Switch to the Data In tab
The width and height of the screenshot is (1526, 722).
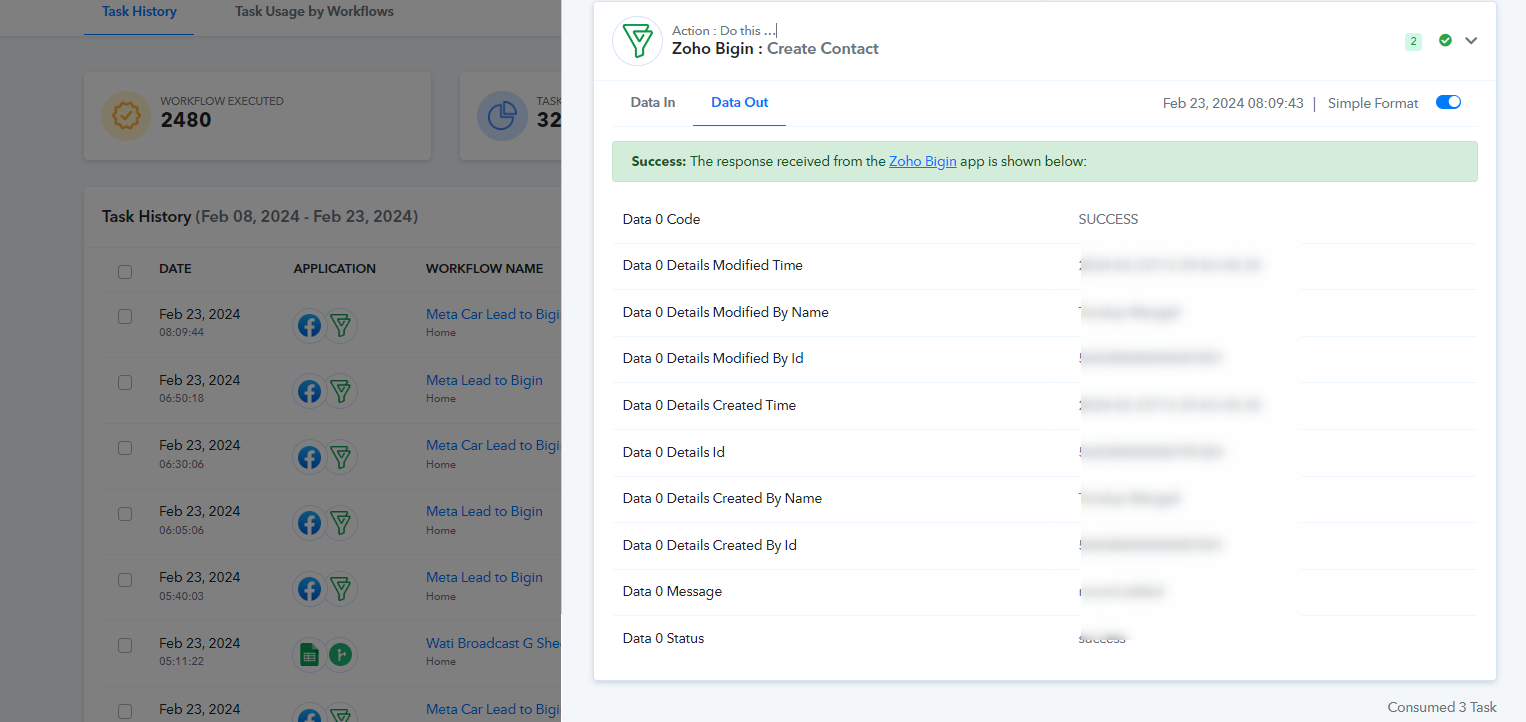coord(653,103)
